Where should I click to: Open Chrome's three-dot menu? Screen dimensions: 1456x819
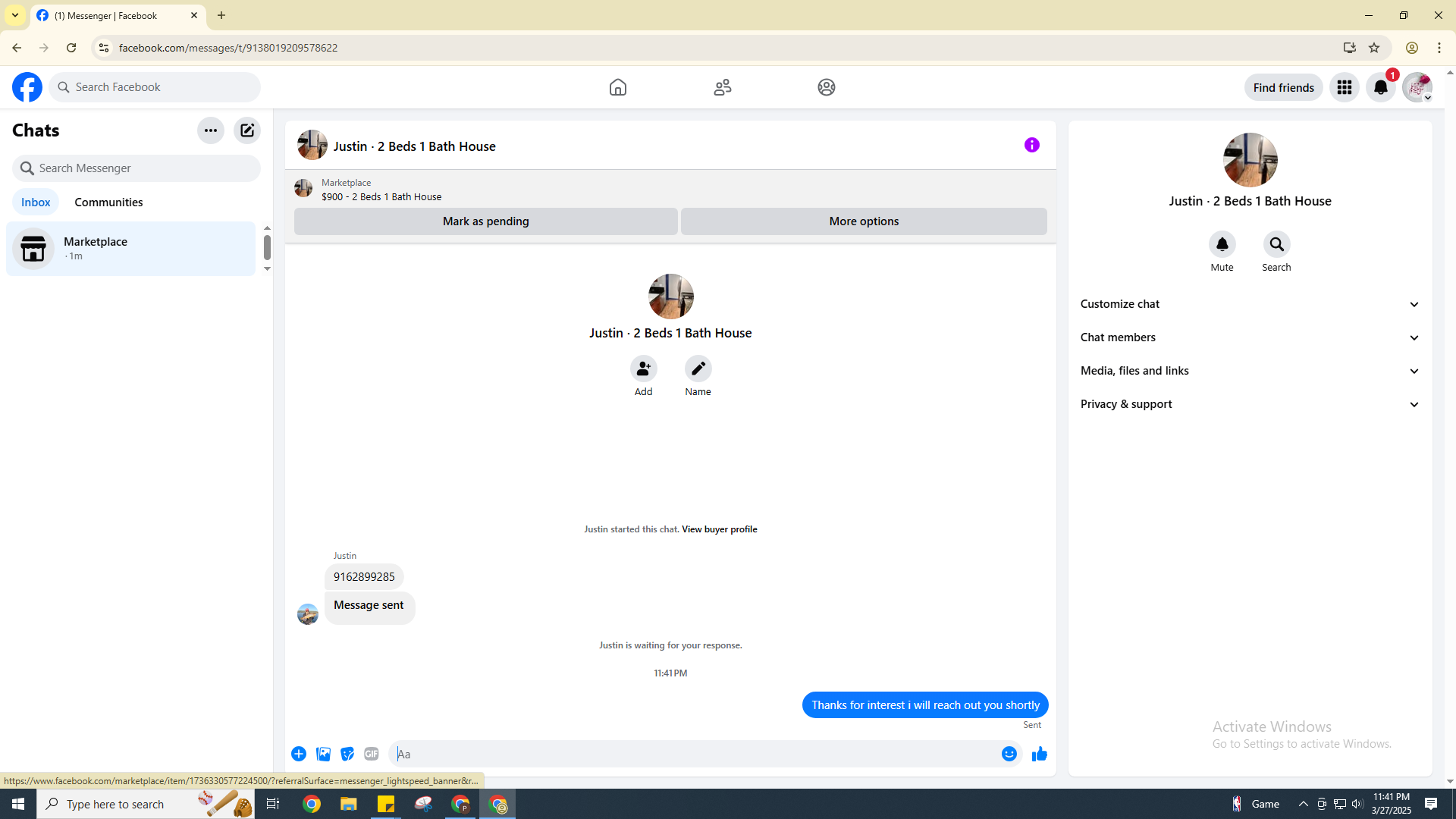1439,48
